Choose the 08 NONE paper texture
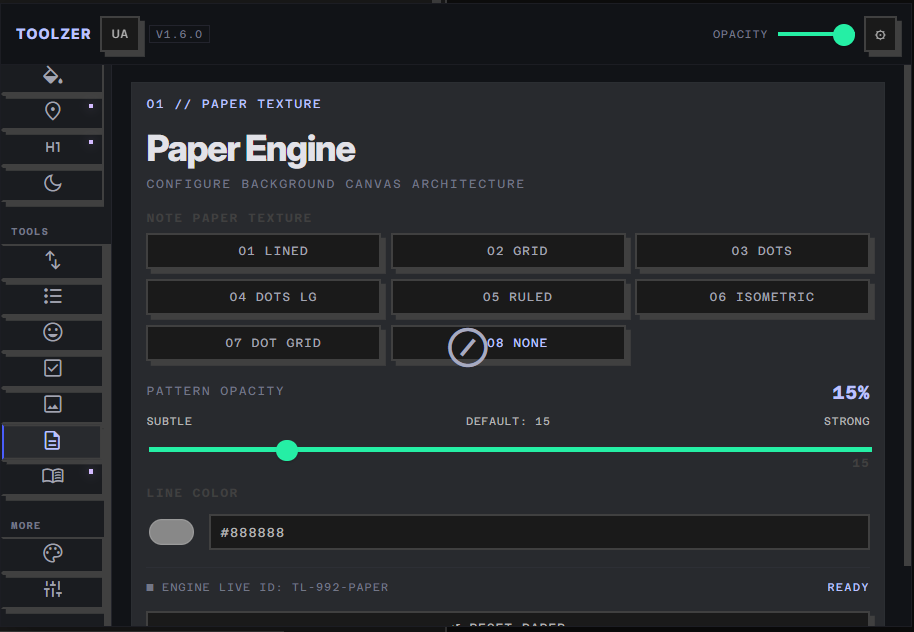The height and width of the screenshot is (632, 914). (x=508, y=343)
